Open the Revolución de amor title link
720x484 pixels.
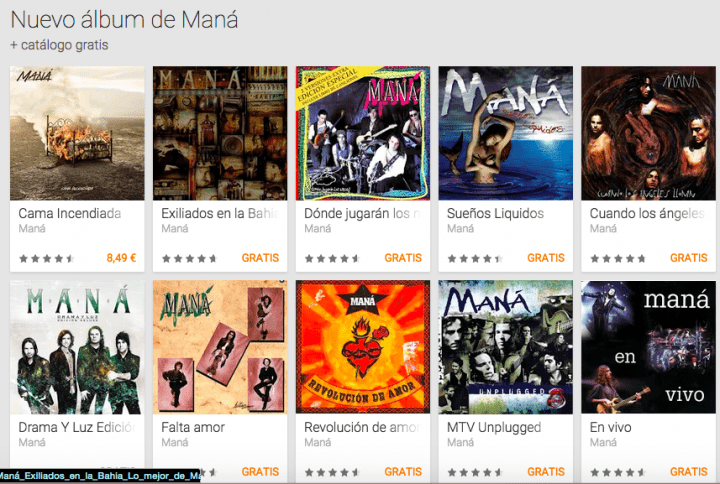coord(362,428)
